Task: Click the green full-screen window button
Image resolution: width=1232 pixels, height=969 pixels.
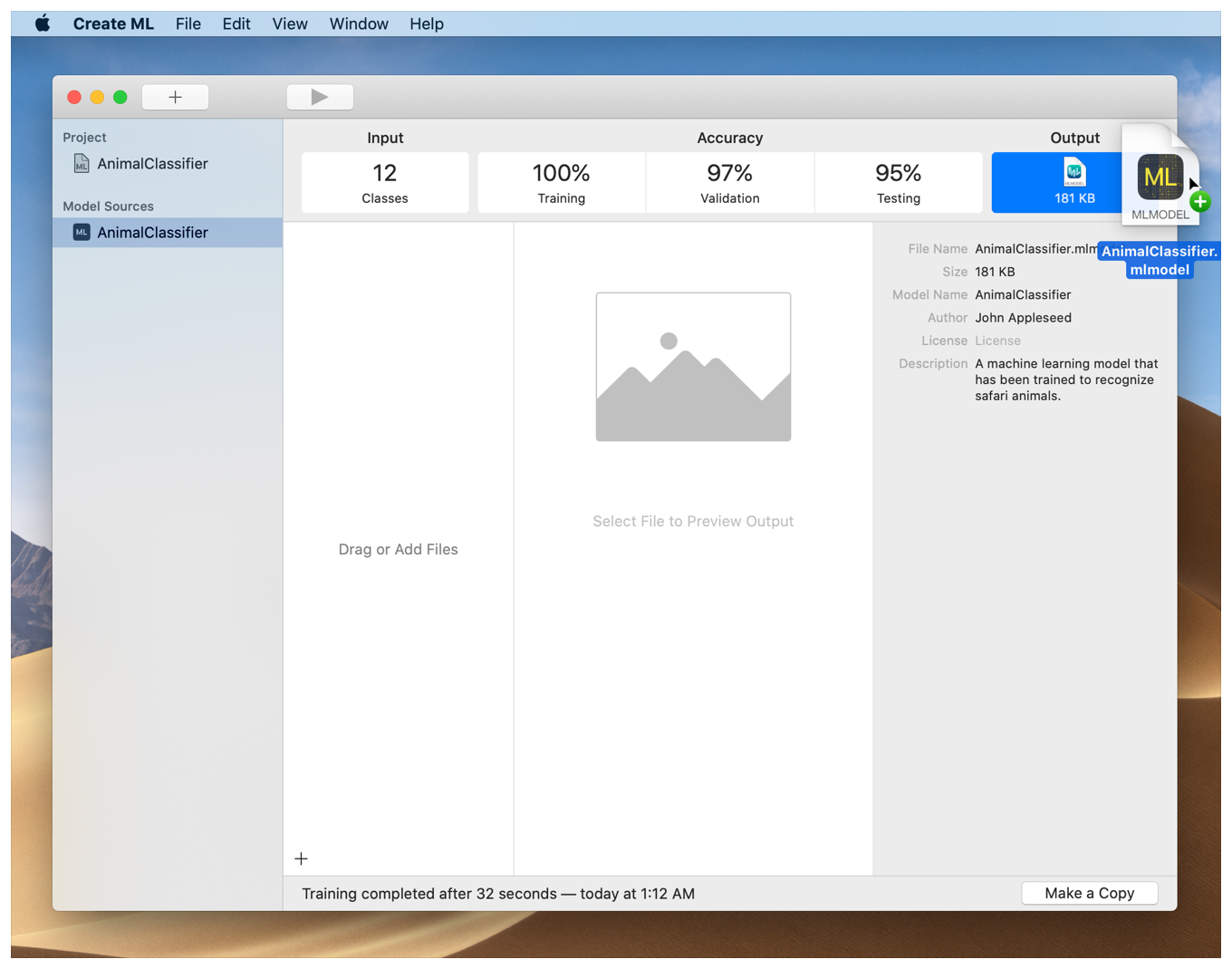Action: click(120, 97)
